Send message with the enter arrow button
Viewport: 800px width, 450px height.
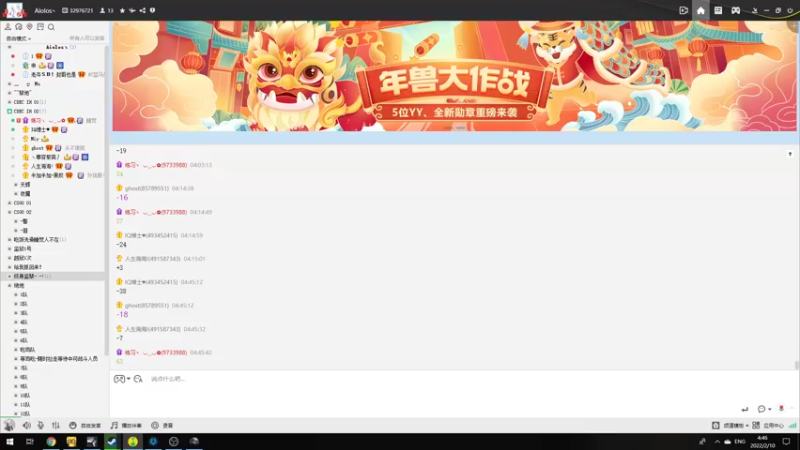[745, 409]
